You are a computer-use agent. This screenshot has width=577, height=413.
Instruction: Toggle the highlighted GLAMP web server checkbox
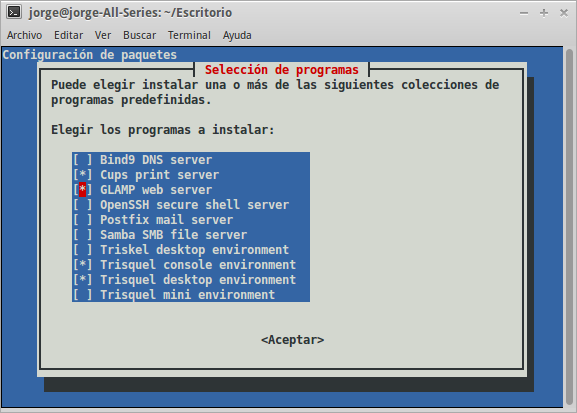(82, 190)
